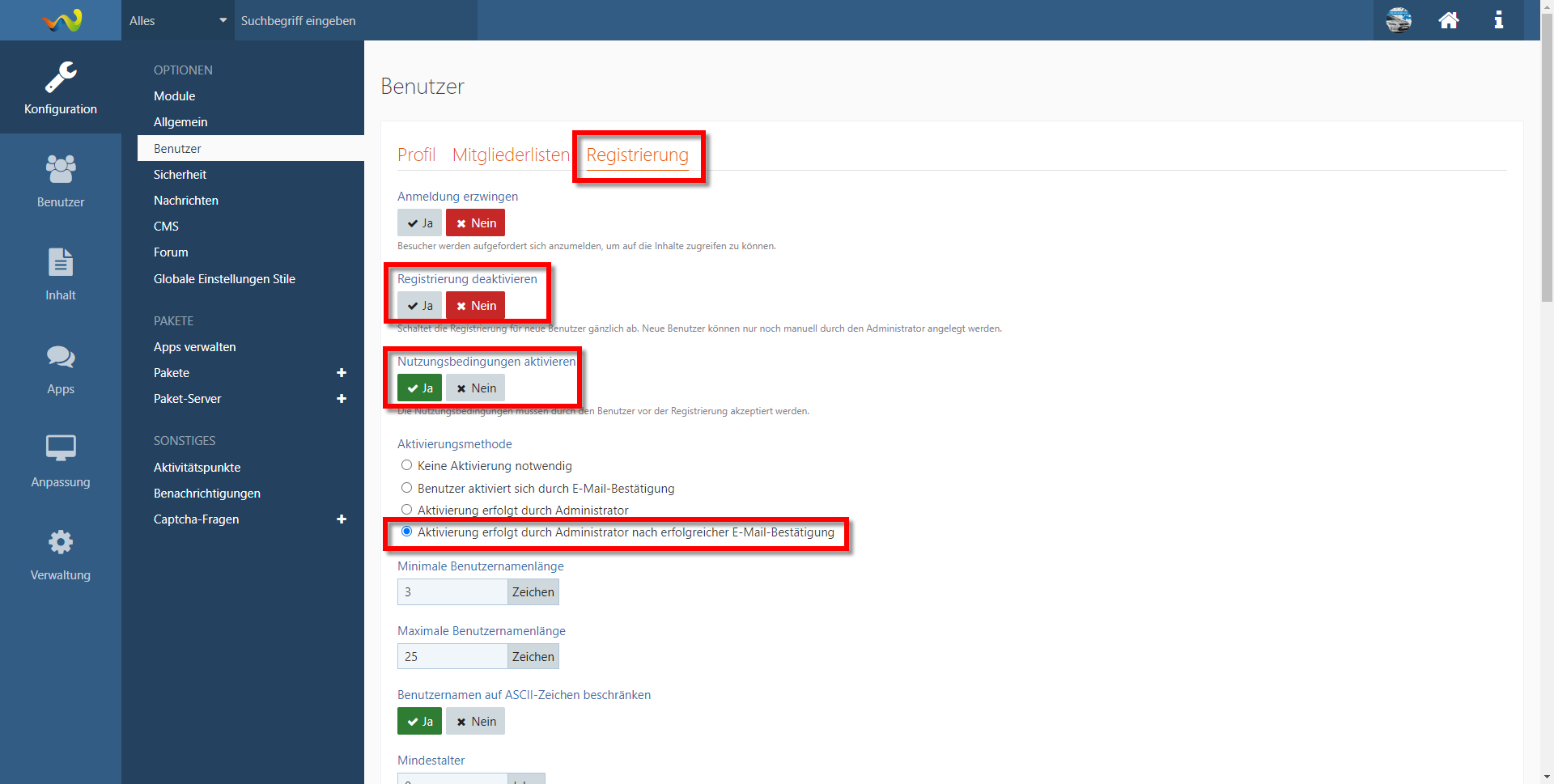Open the Inhalt document section
The image size is (1554, 784).
point(61,273)
